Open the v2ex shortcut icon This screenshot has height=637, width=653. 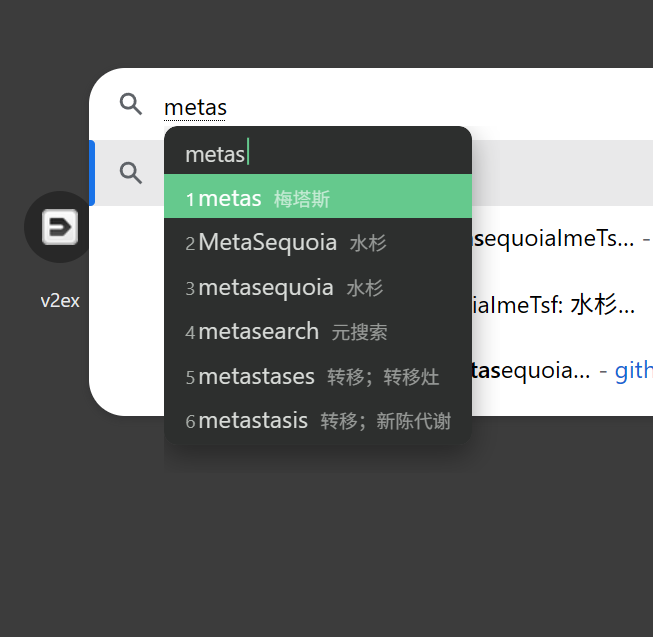click(60, 227)
